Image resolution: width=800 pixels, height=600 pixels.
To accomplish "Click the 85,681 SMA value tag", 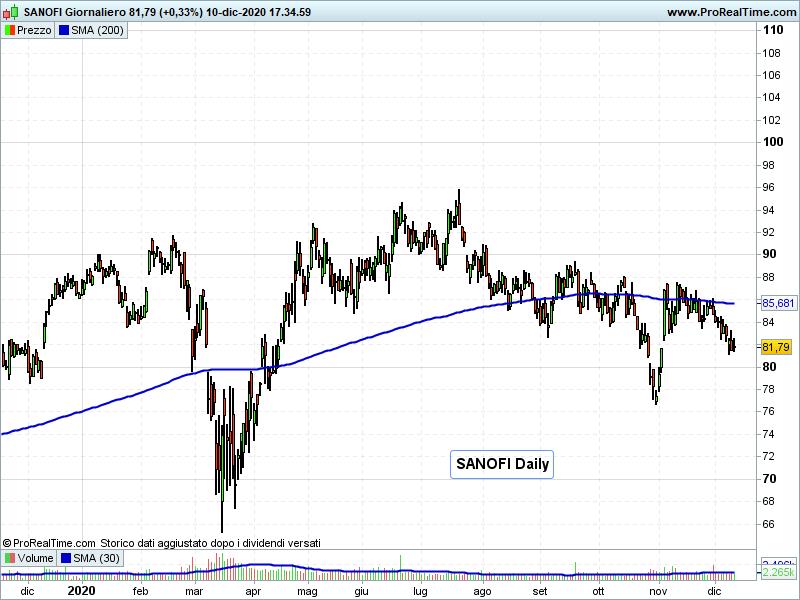I will 778,303.
